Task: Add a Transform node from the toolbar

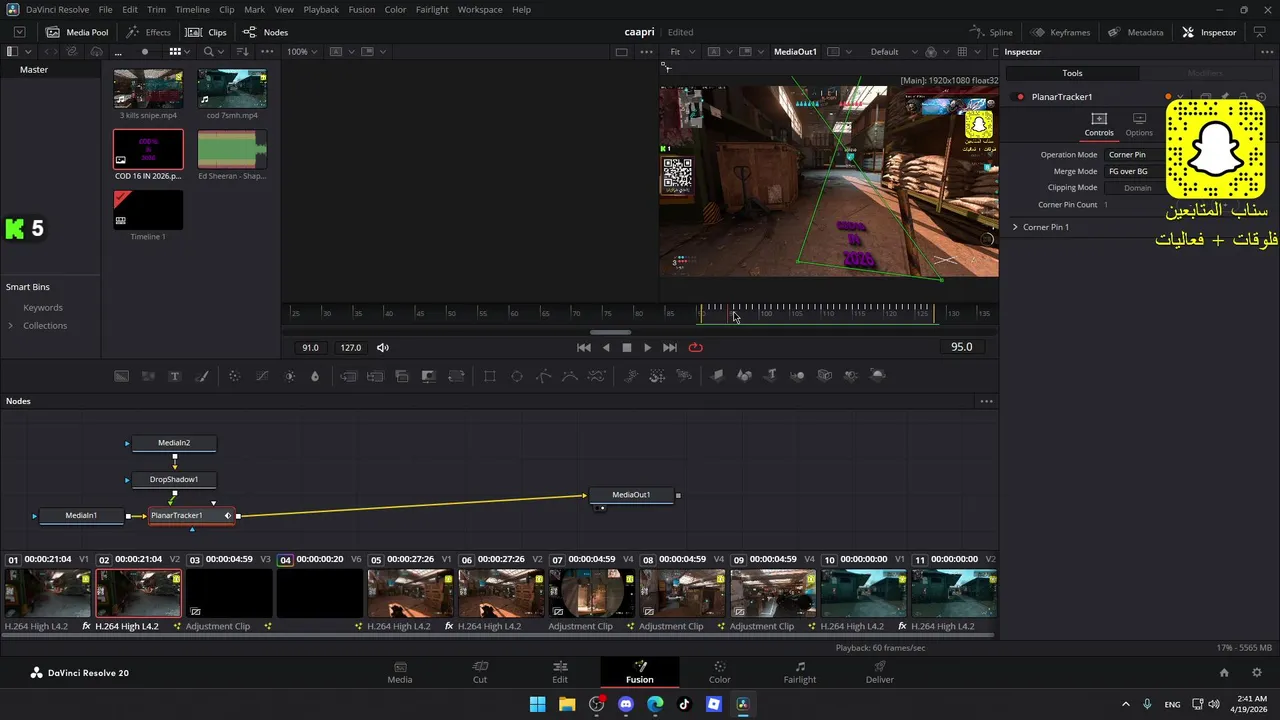Action: pos(456,376)
